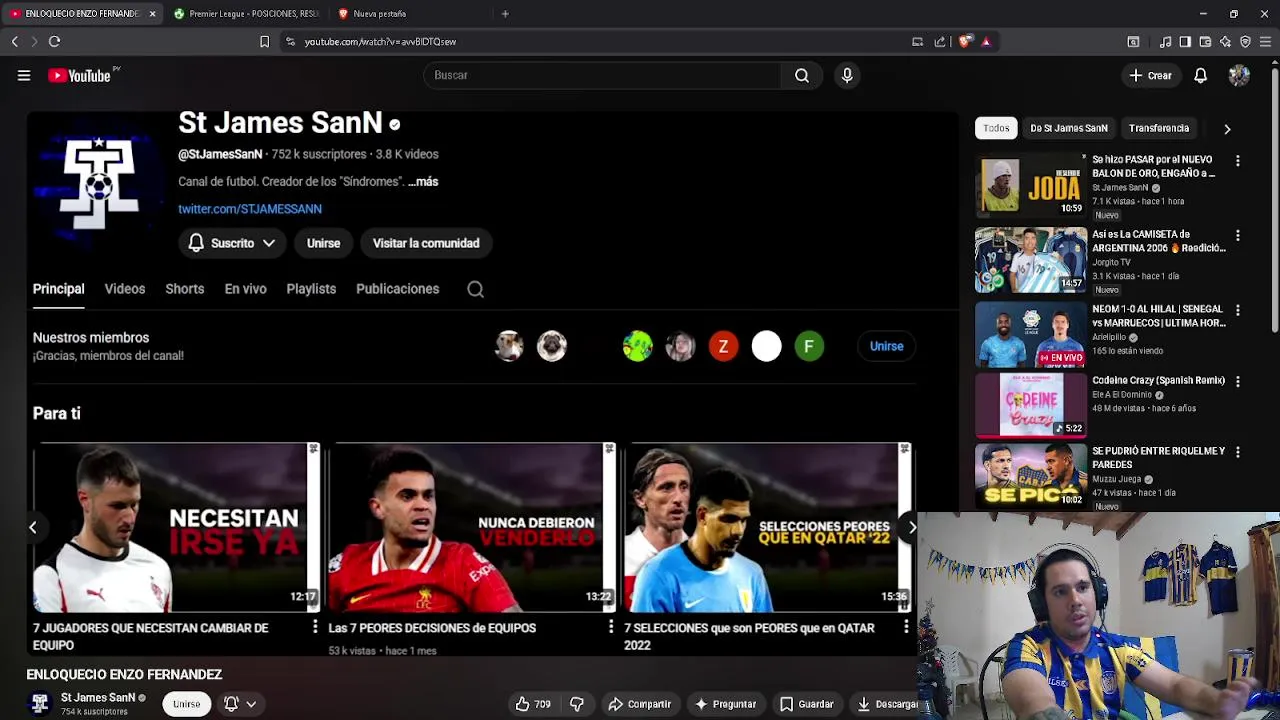Switch to the Premier League browser tab
Viewport: 1280px width, 720px height.
(247, 14)
